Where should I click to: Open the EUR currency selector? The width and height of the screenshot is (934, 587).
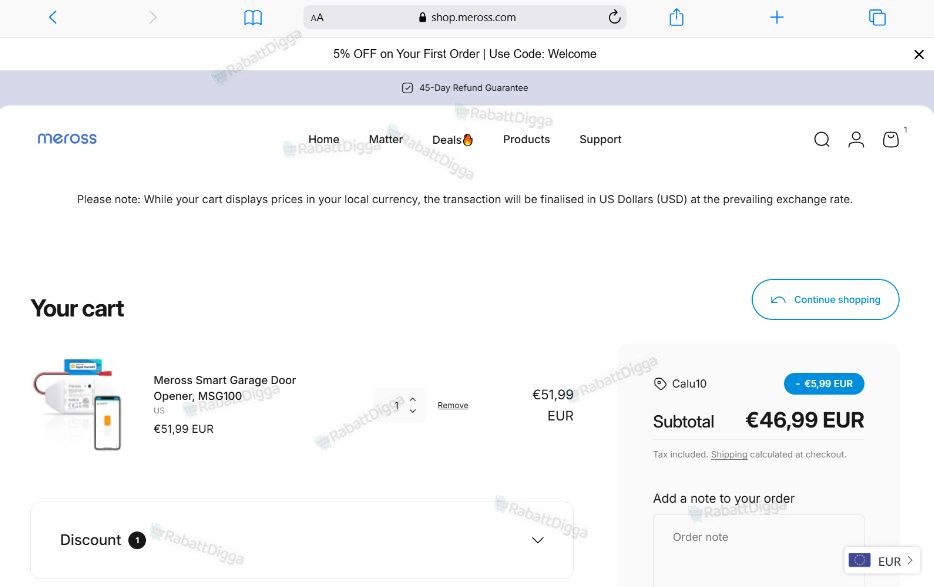[882, 561]
